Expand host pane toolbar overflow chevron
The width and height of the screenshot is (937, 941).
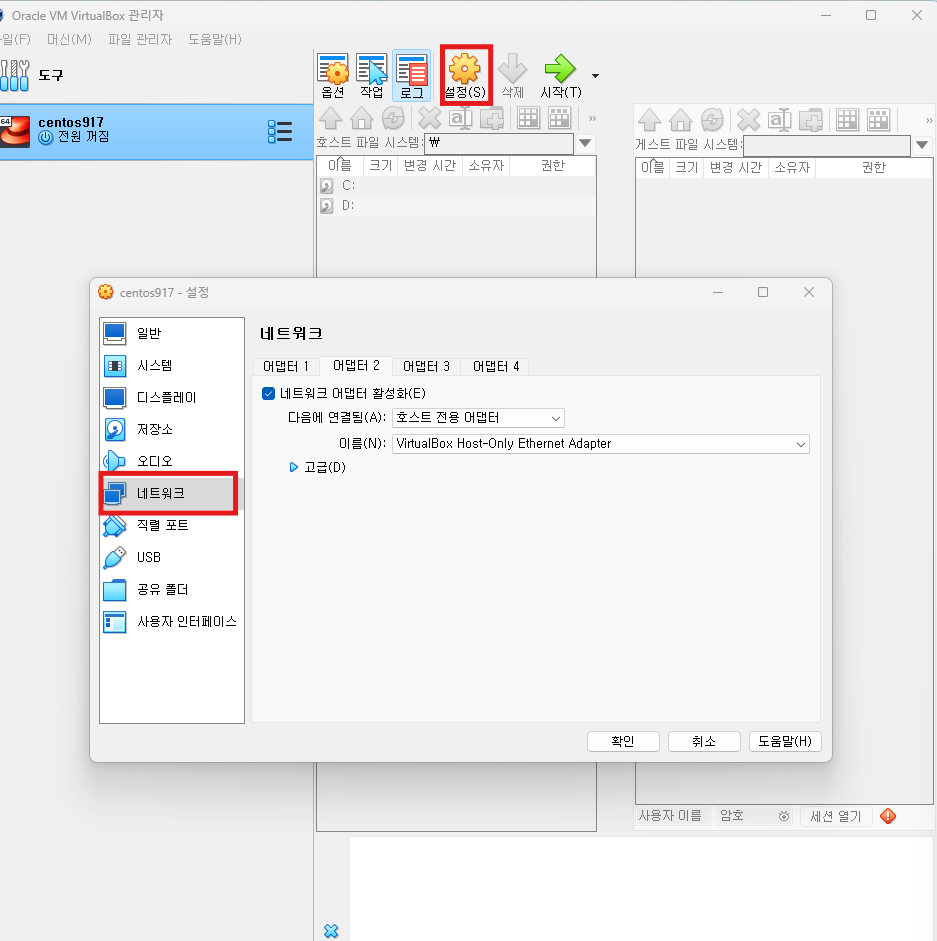[x=592, y=118]
